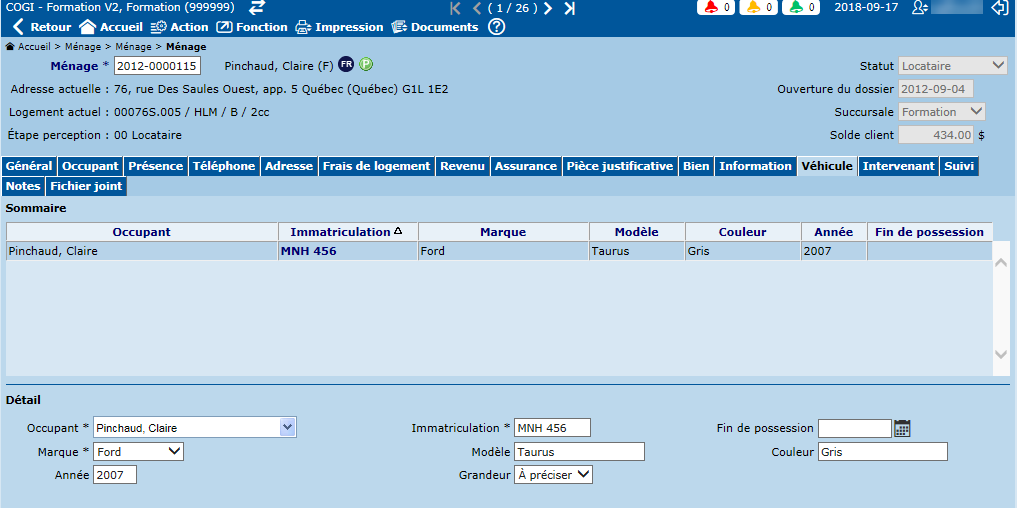
Task: Open the Impression menu
Action: [x=339, y=27]
